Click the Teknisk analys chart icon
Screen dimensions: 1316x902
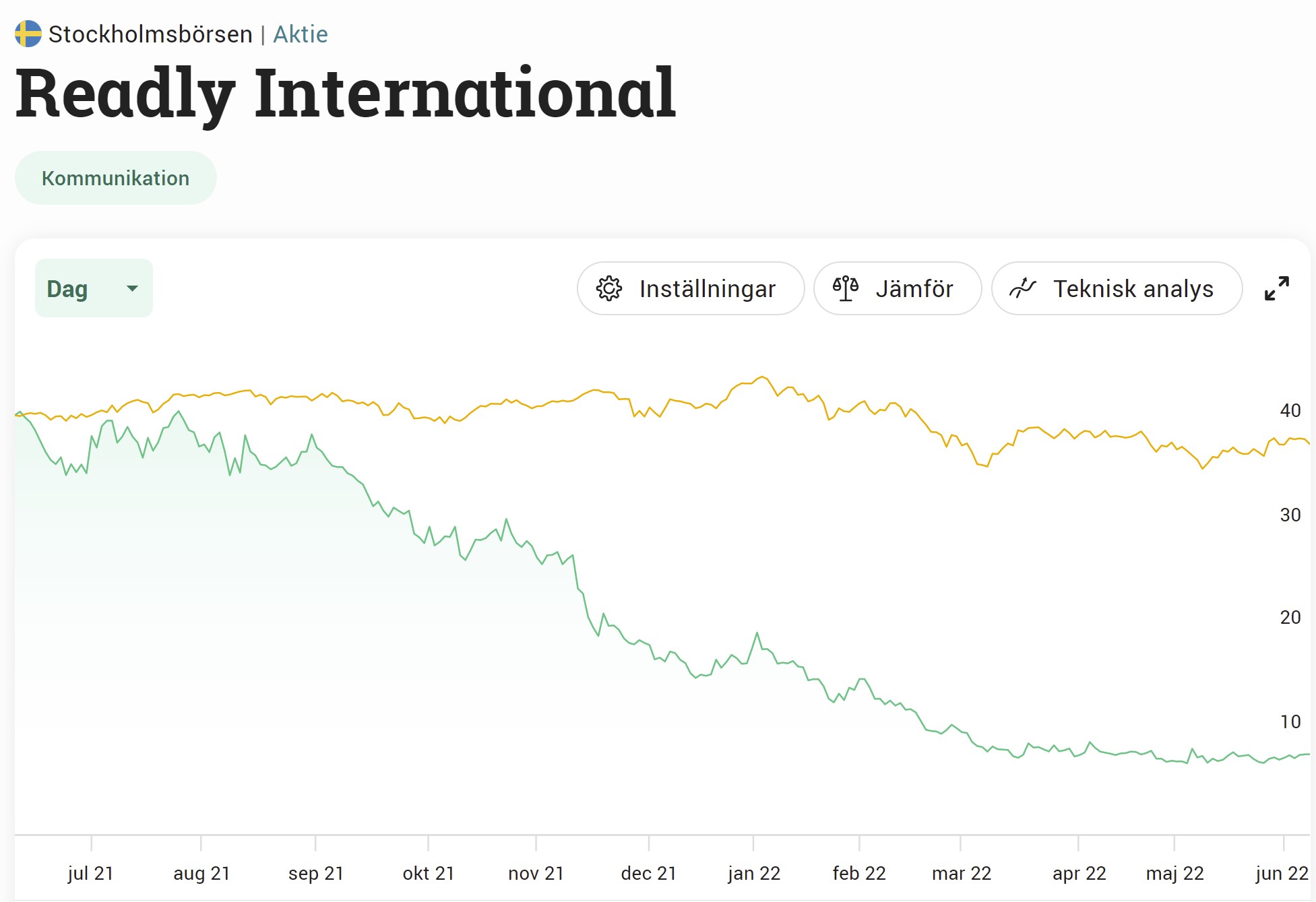click(1022, 288)
